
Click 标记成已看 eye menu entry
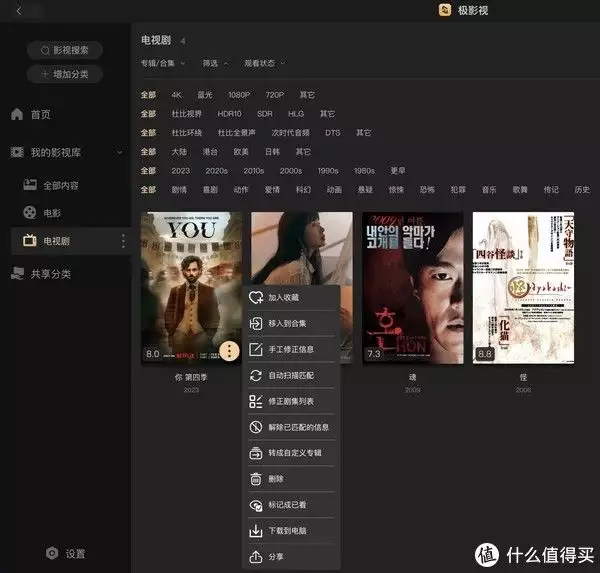(292, 505)
